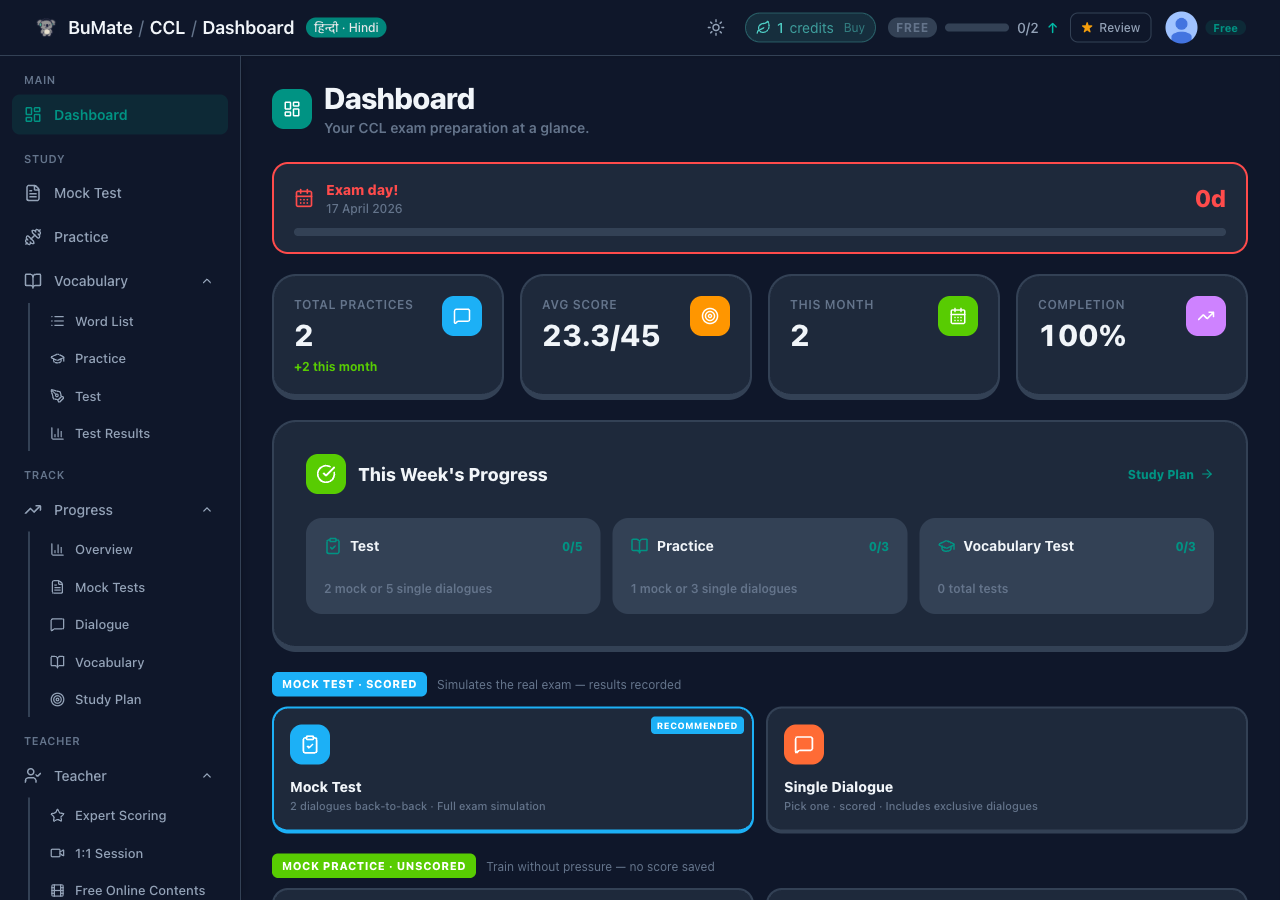Screen dimensions: 1280x900
Task: Click the Avg Score target icon
Action: click(710, 316)
